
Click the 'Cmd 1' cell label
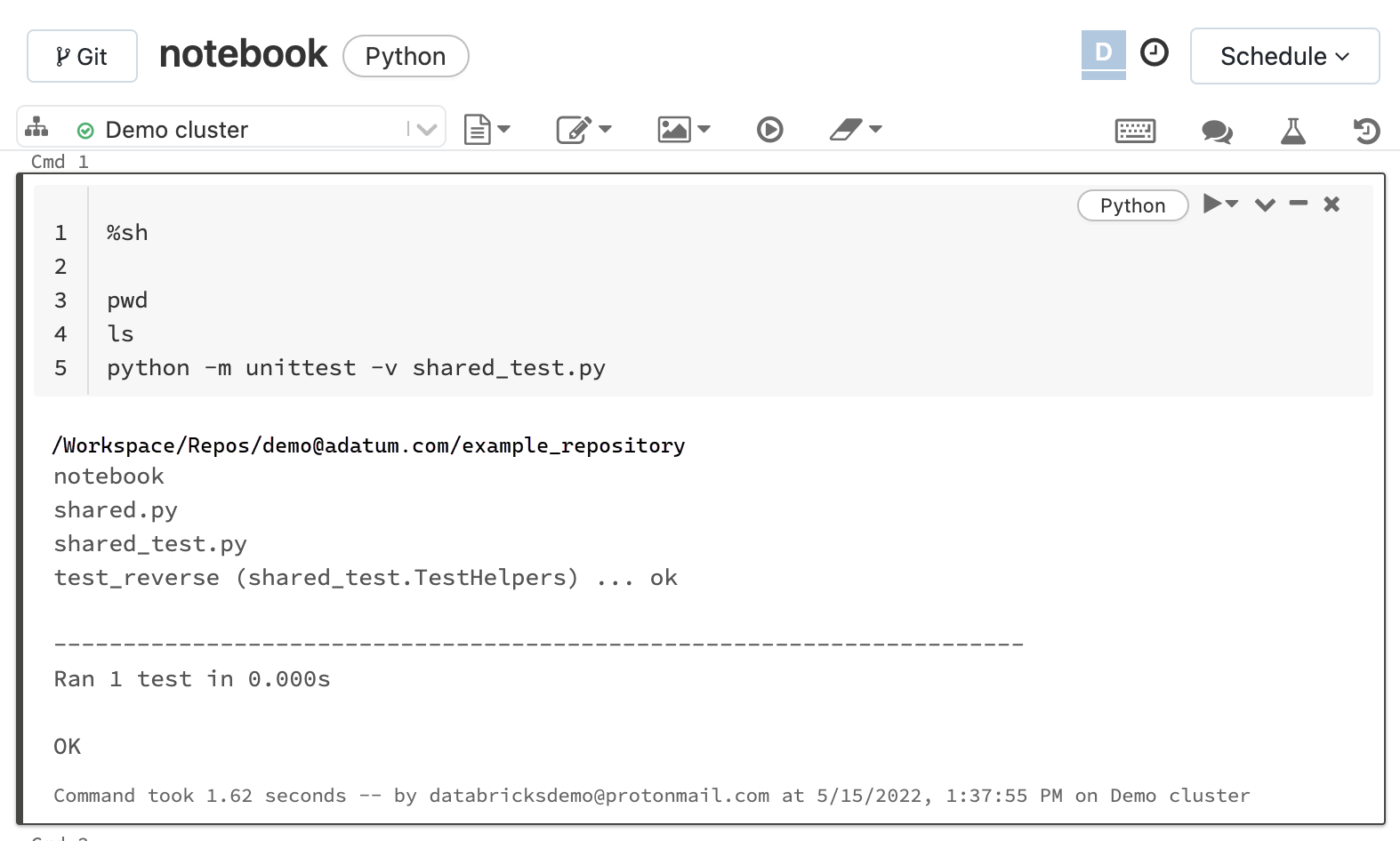pos(60,162)
